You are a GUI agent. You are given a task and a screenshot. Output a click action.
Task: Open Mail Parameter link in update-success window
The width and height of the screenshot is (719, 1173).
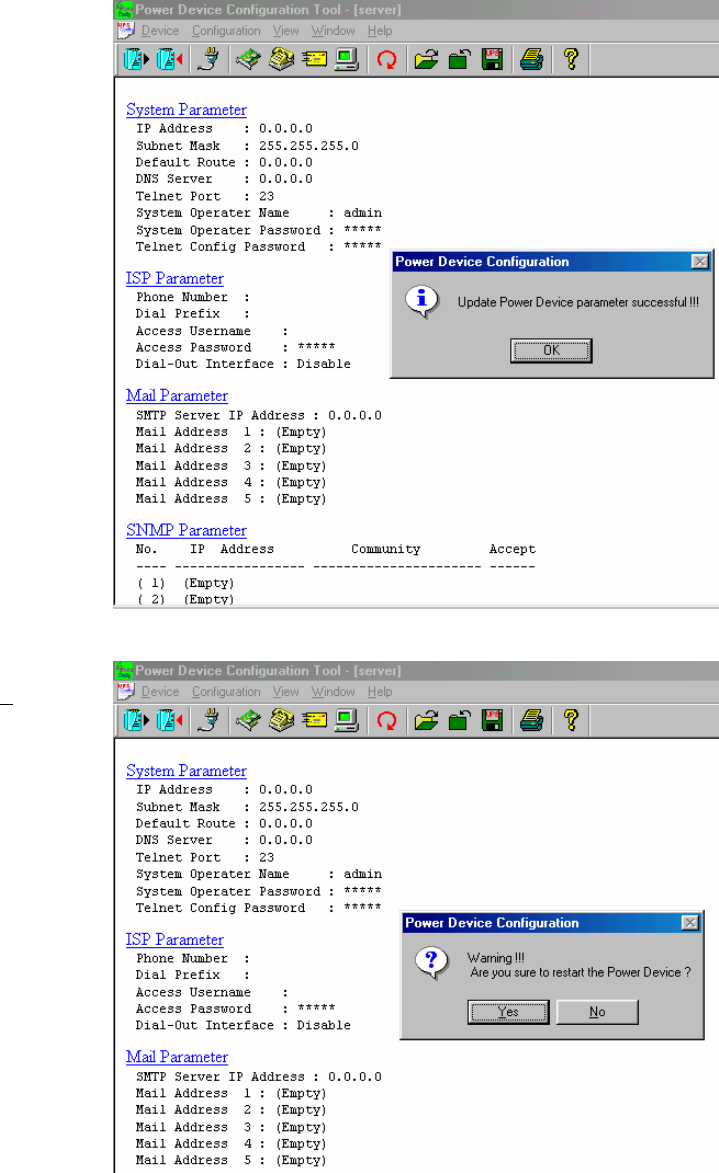coord(177,396)
